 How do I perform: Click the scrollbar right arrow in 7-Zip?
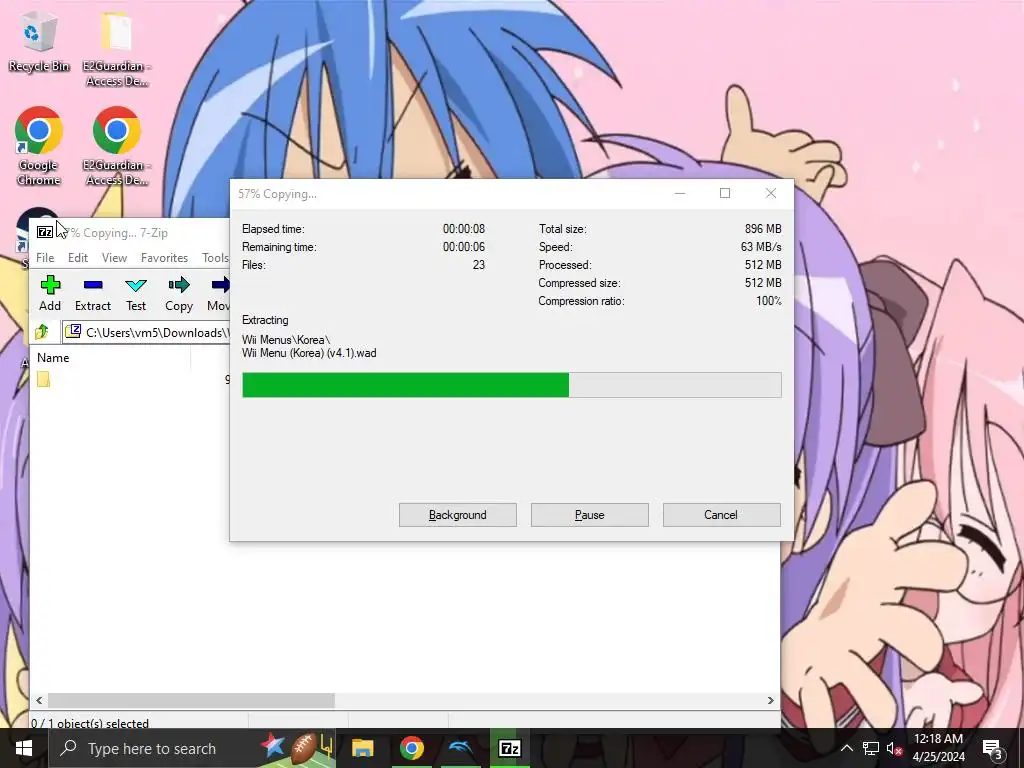771,700
